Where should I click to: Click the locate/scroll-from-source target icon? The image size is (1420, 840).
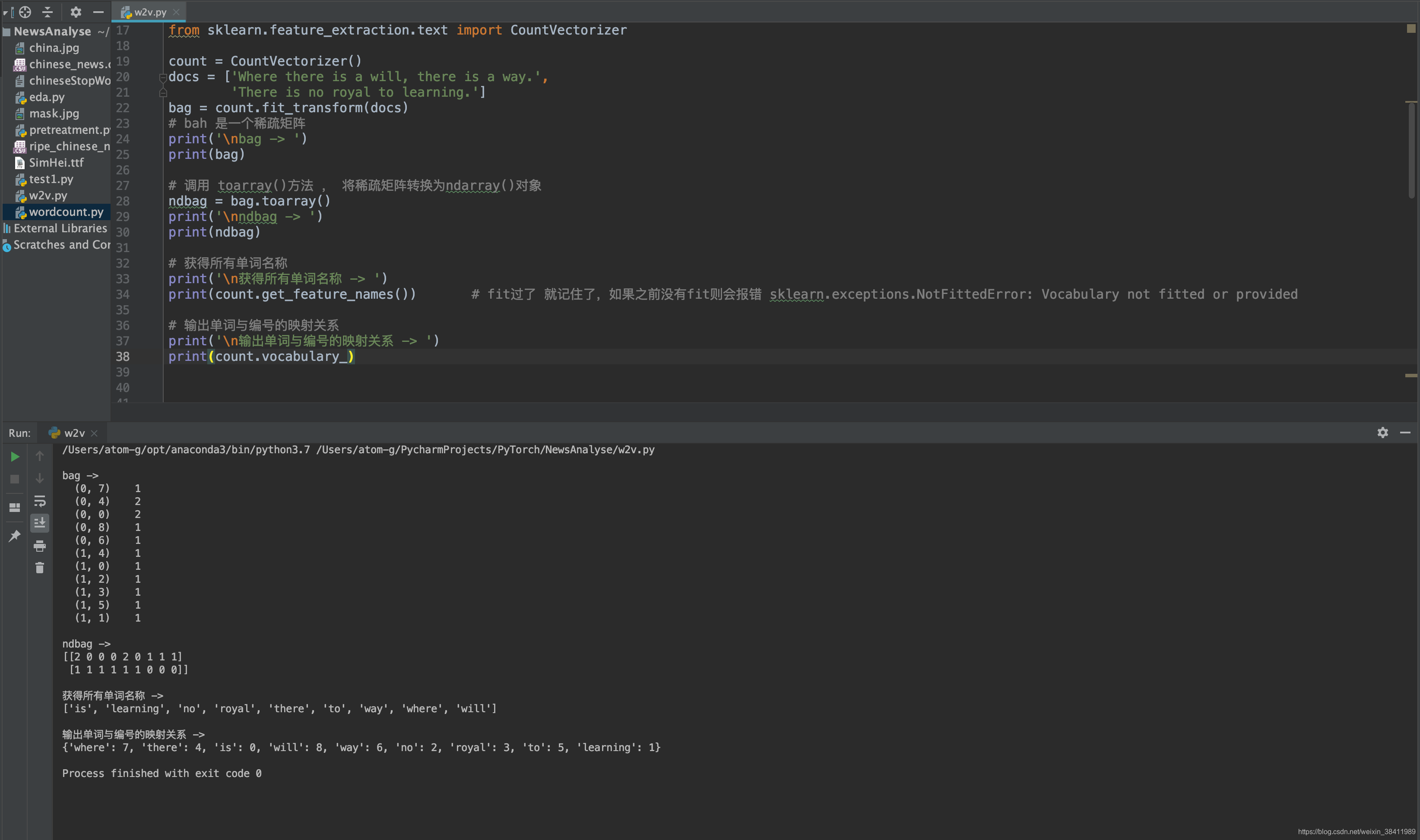25,12
